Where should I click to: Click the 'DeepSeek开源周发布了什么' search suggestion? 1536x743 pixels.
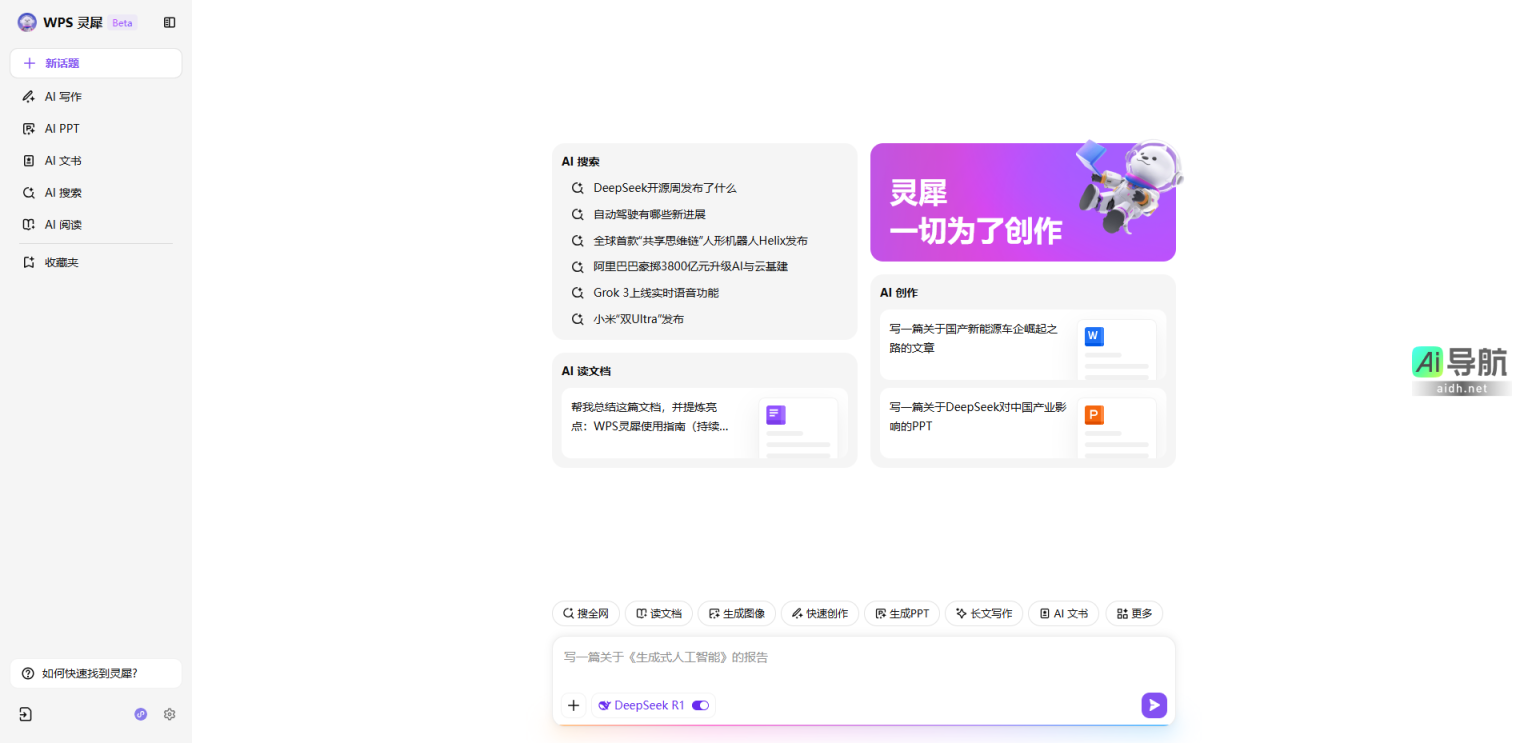[x=663, y=188]
